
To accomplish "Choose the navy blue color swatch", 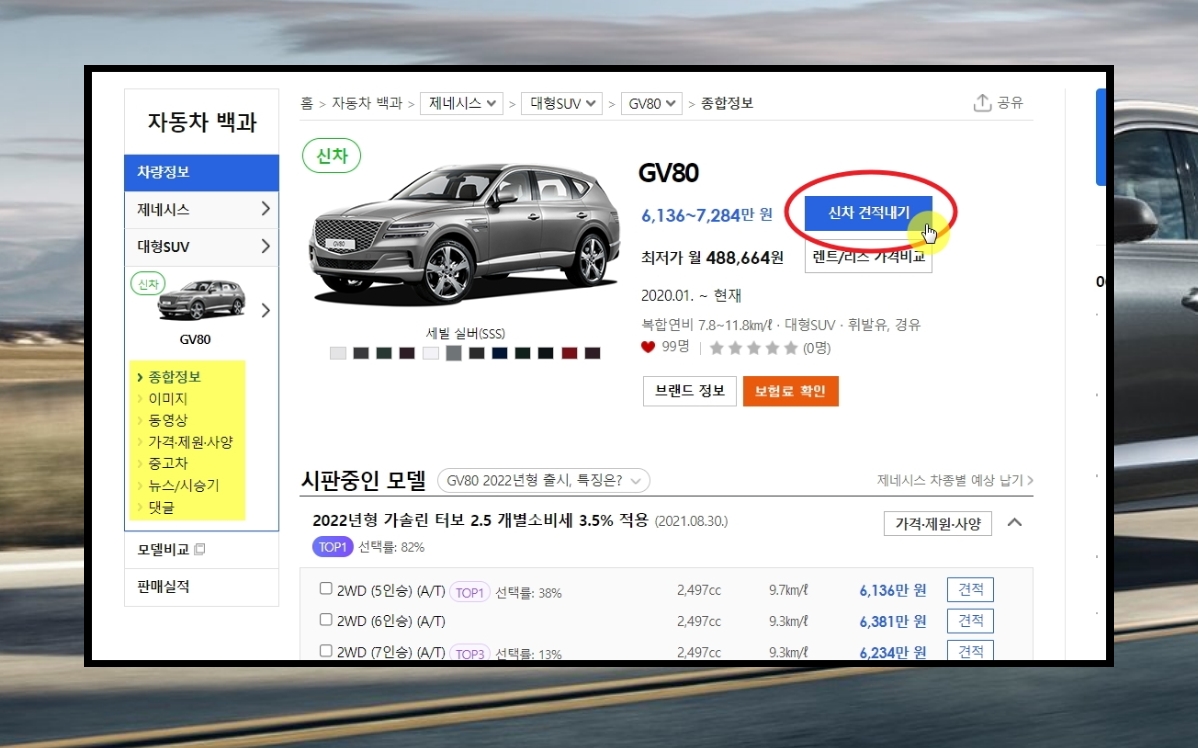I will coord(500,353).
